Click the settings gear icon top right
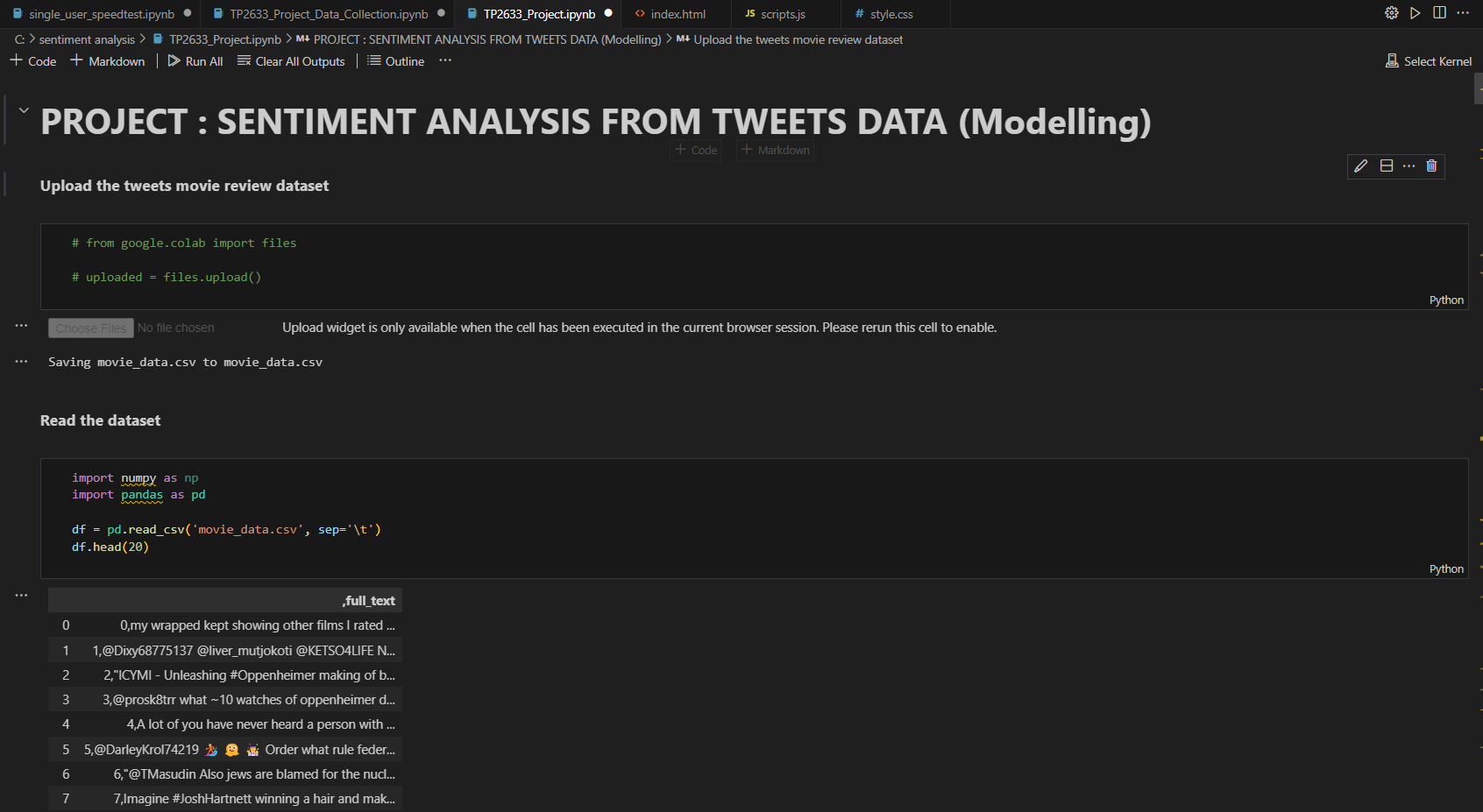The image size is (1483, 812). tap(1391, 12)
